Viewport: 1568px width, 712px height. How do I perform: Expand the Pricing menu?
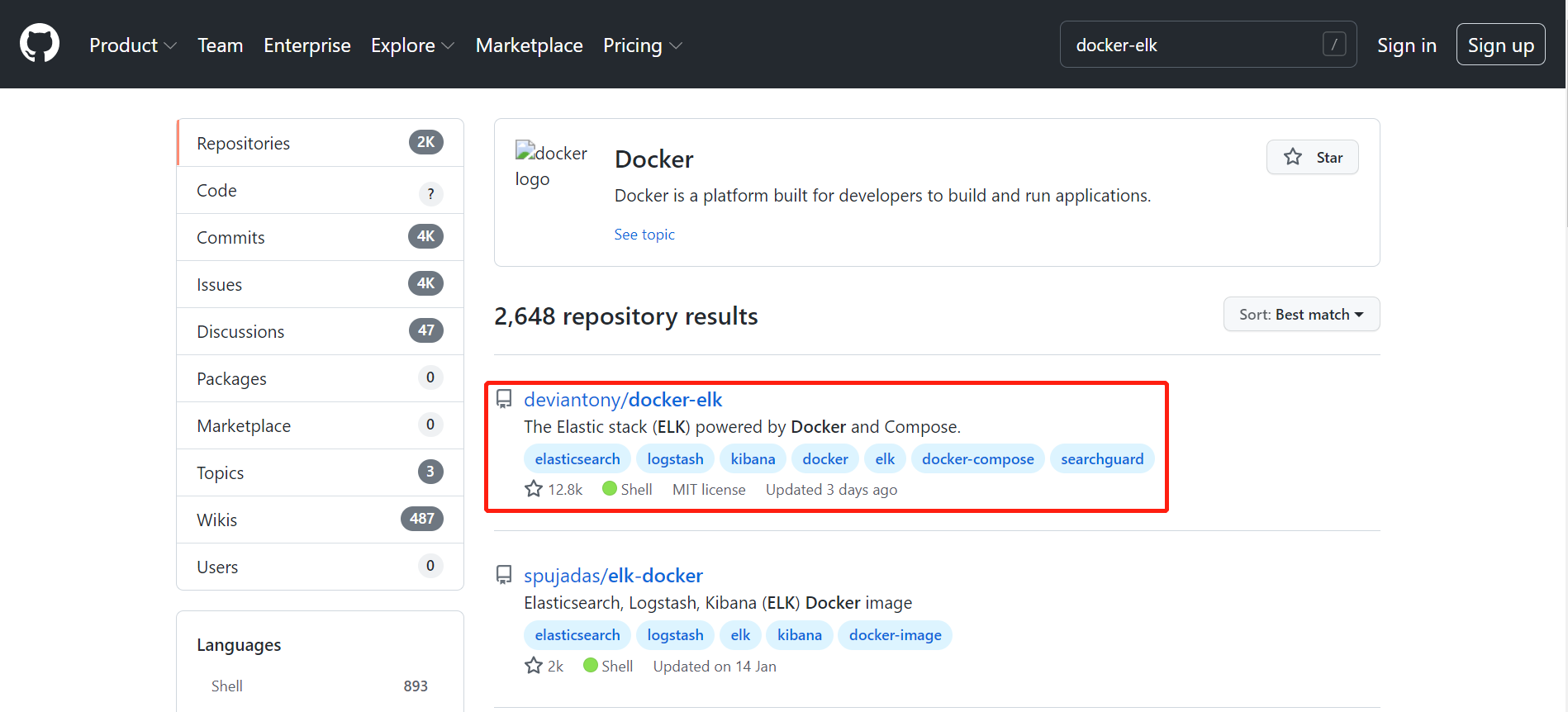click(x=642, y=45)
